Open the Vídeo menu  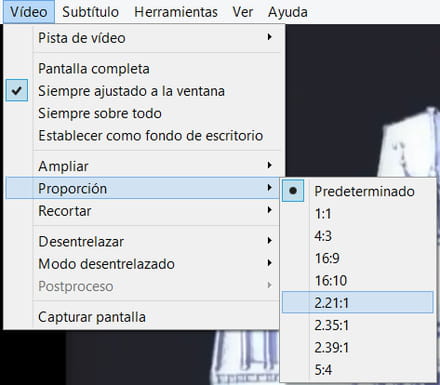[x=29, y=12]
